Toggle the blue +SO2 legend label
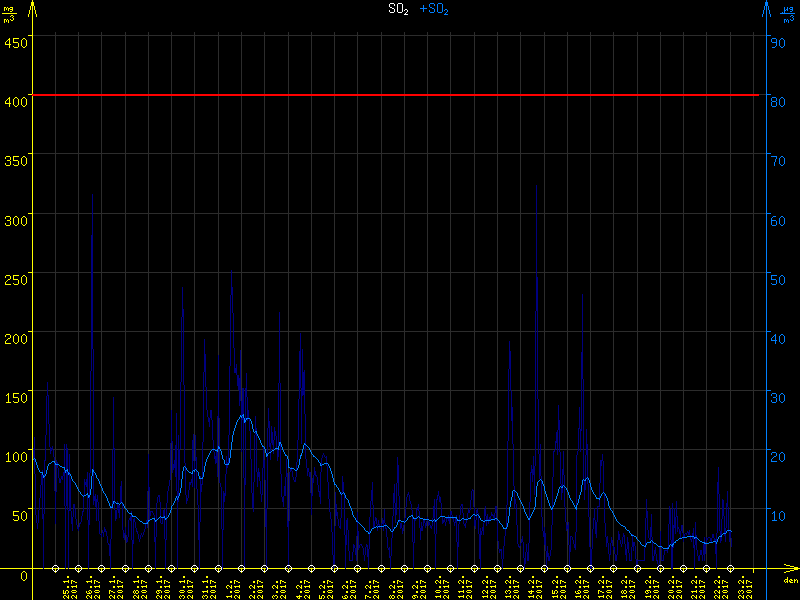This screenshot has height=600, width=800. tap(434, 9)
